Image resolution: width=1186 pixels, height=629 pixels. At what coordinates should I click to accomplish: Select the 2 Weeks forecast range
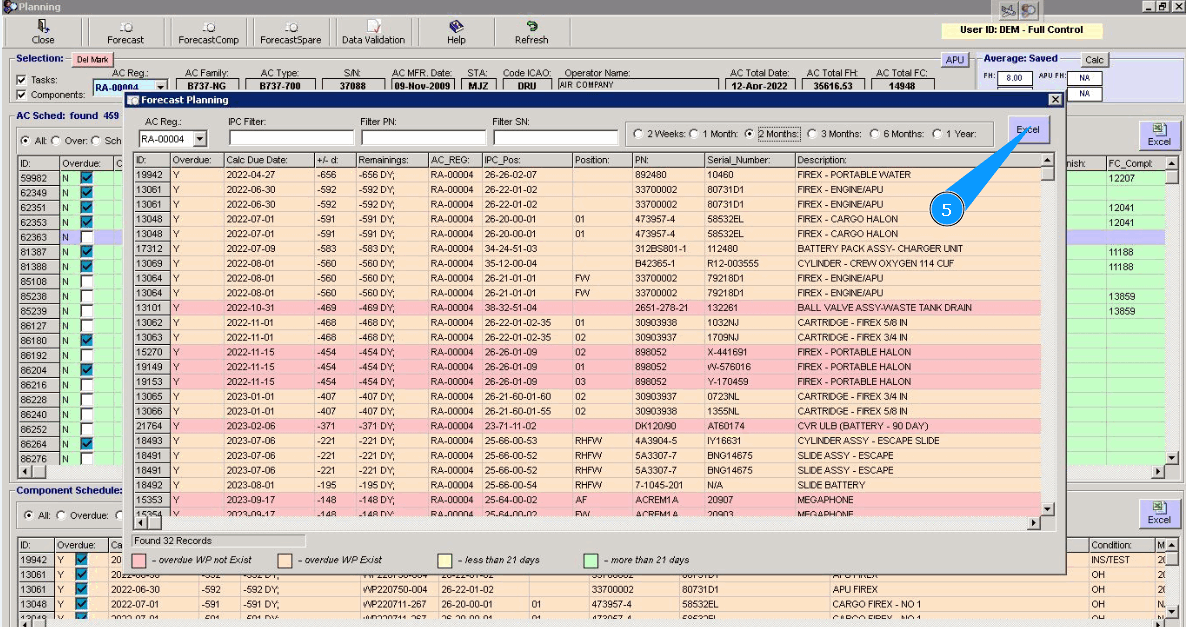pyautogui.click(x=637, y=134)
